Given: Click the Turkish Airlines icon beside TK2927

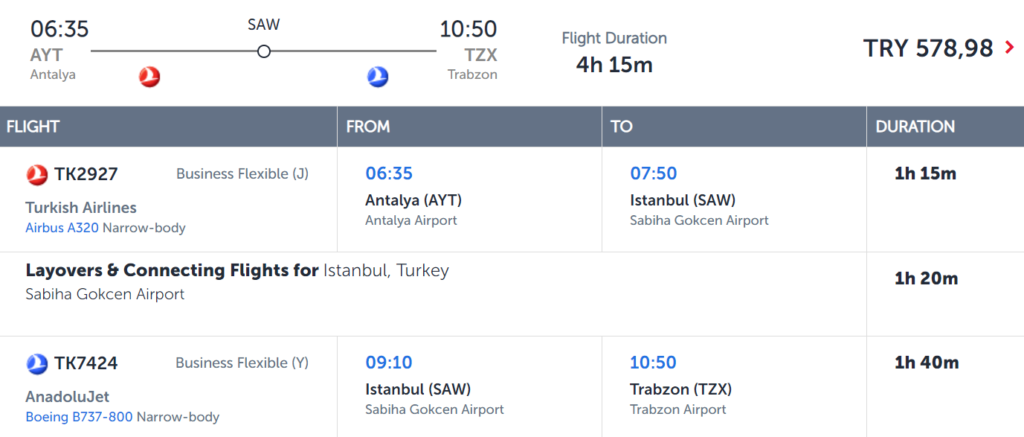Looking at the screenshot, I should click(37, 174).
